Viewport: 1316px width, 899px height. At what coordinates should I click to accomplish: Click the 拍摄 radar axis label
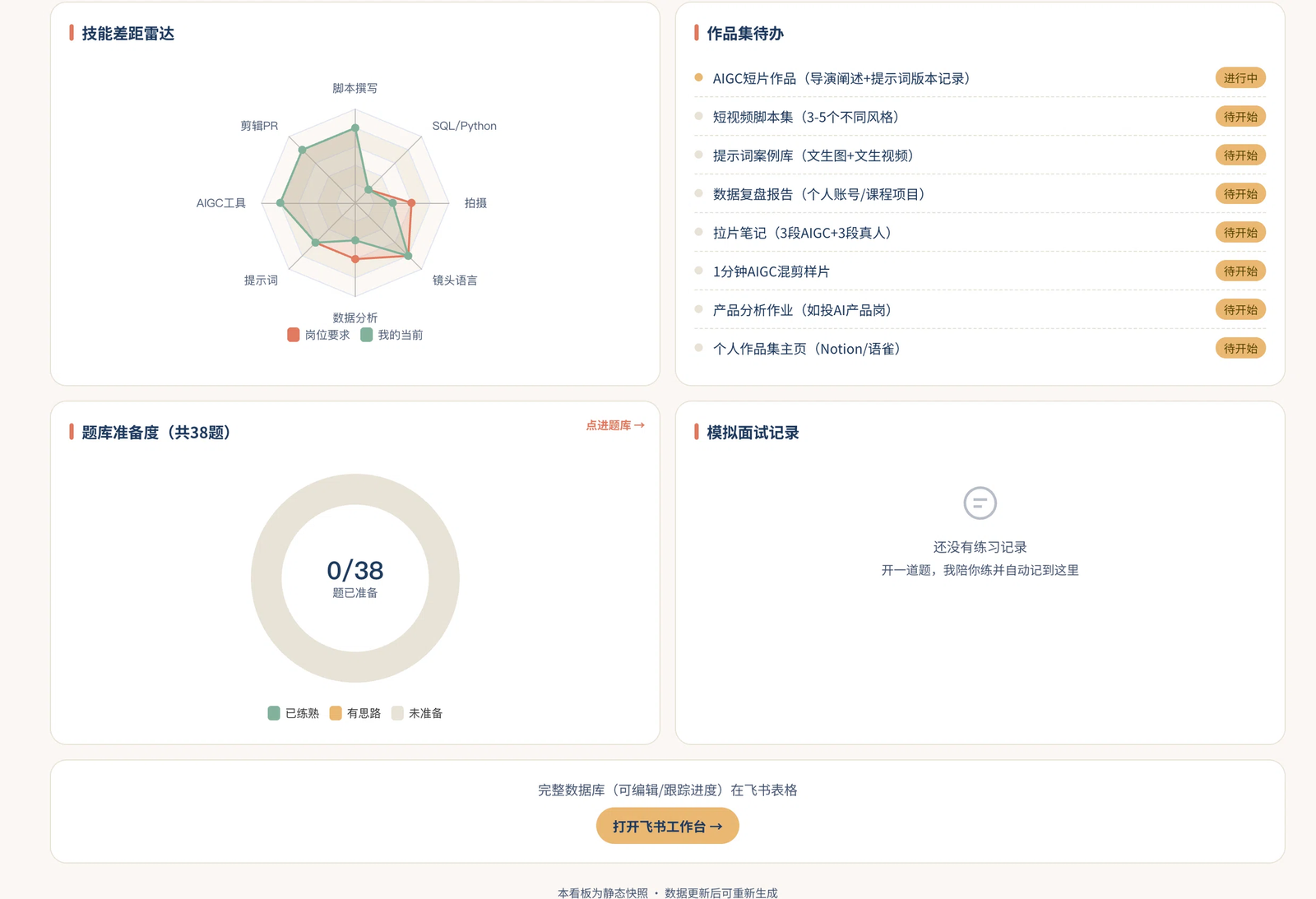[475, 203]
